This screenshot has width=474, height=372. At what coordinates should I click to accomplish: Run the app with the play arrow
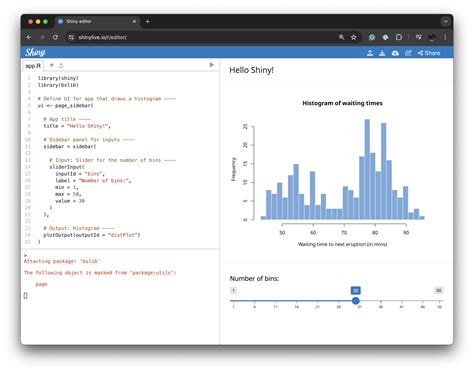[x=211, y=65]
